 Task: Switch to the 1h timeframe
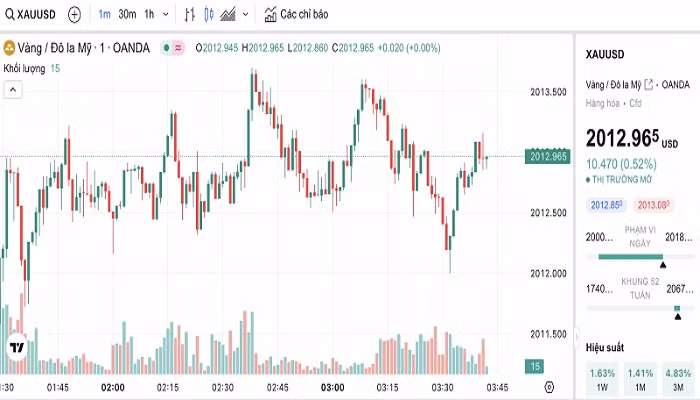tap(149, 15)
